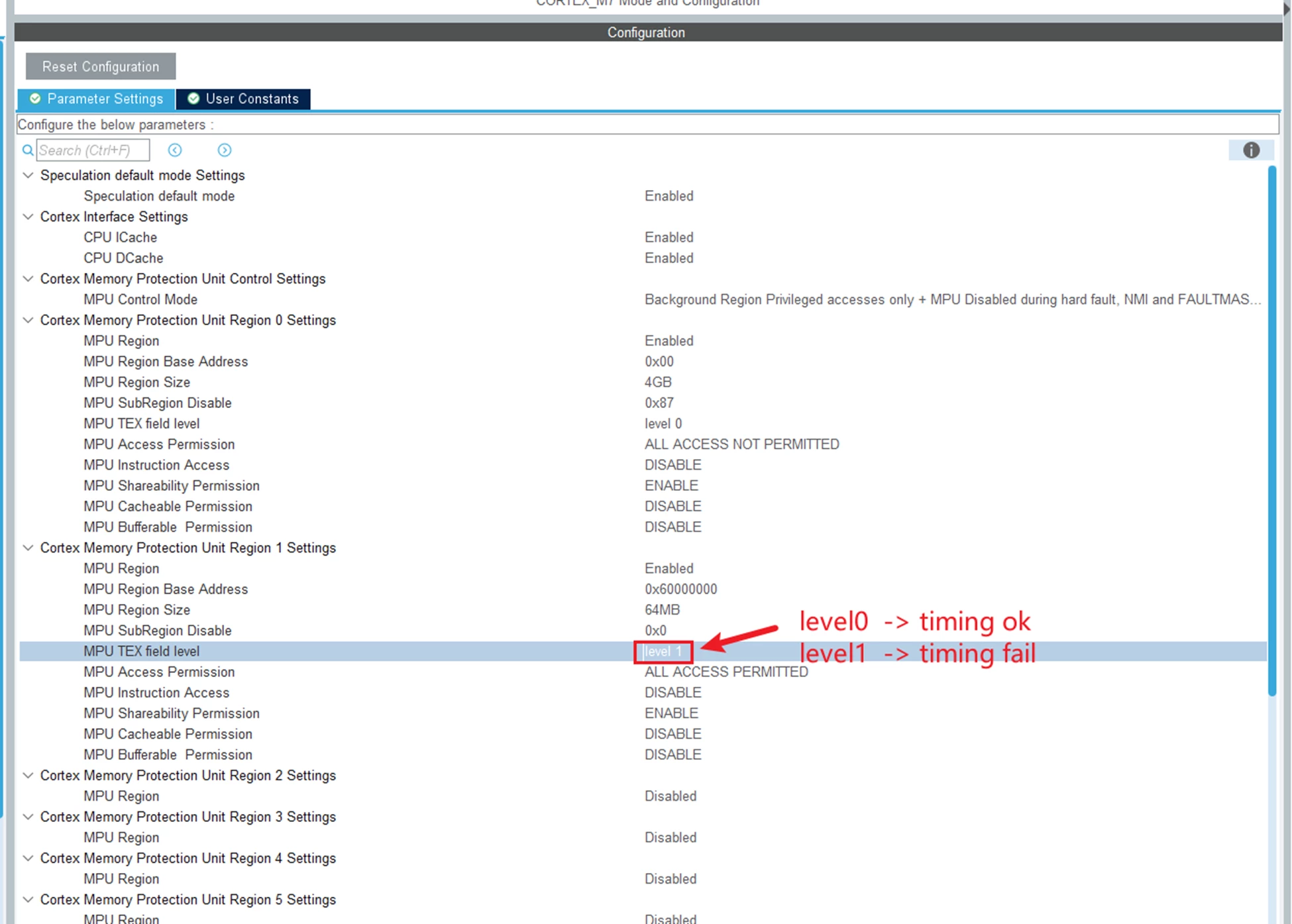Viewport: 1292px width, 924px height.
Task: Select Region 3 MPU Region Disabled value
Action: click(x=671, y=837)
